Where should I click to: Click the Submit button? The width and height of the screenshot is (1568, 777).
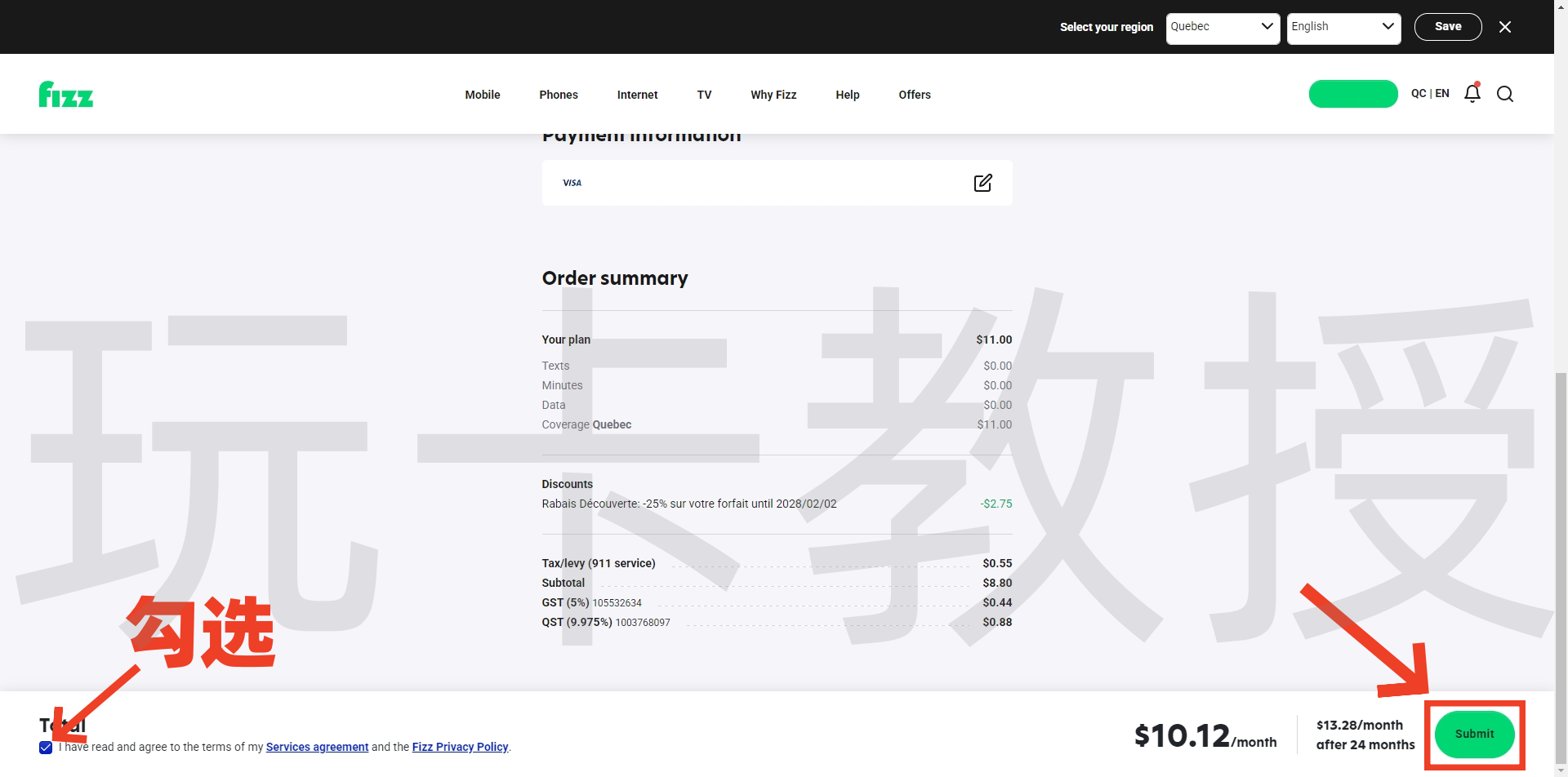(1474, 733)
